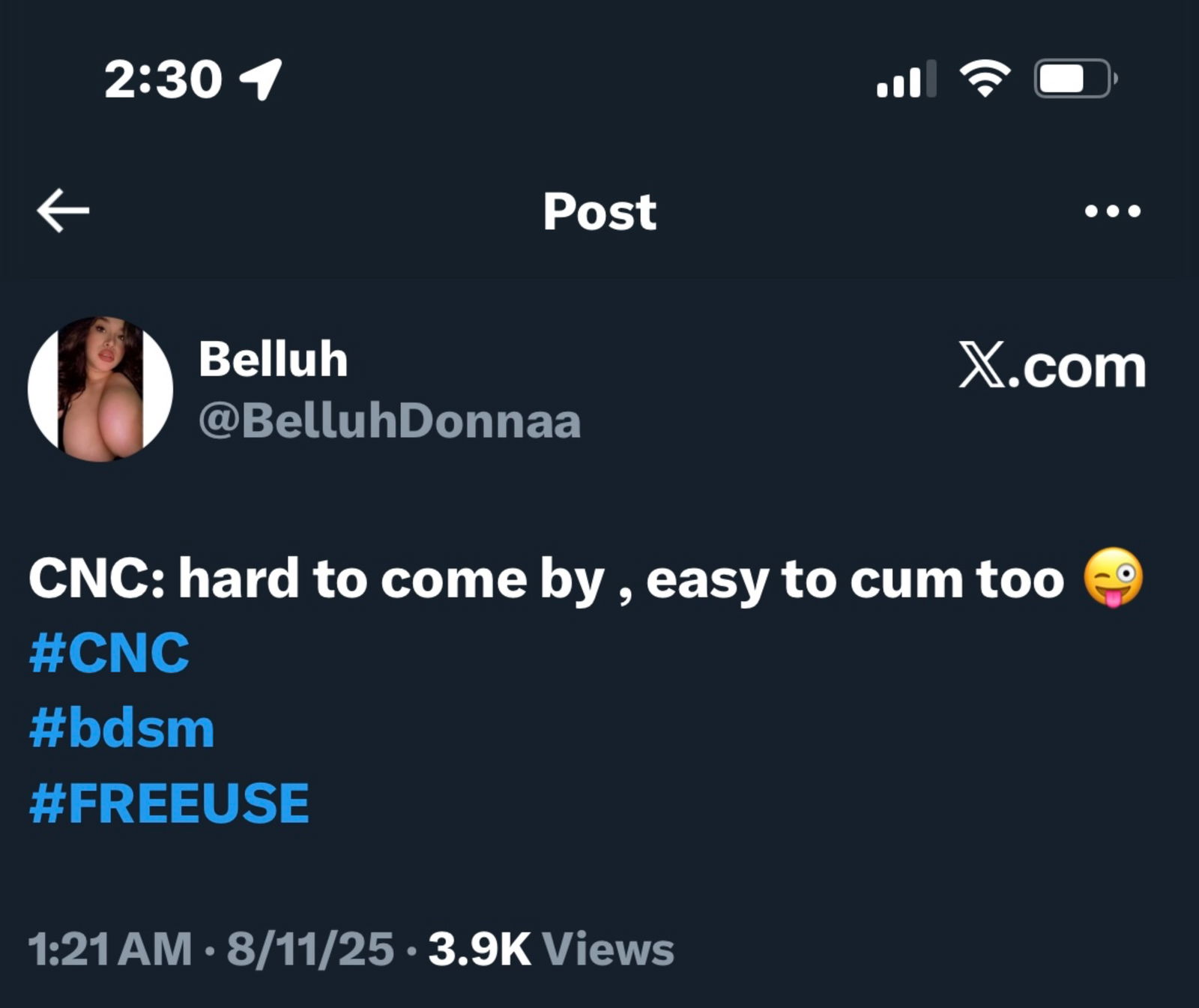Viewport: 1199px width, 1008px height.
Task: Click the Post header title
Action: pos(599,212)
